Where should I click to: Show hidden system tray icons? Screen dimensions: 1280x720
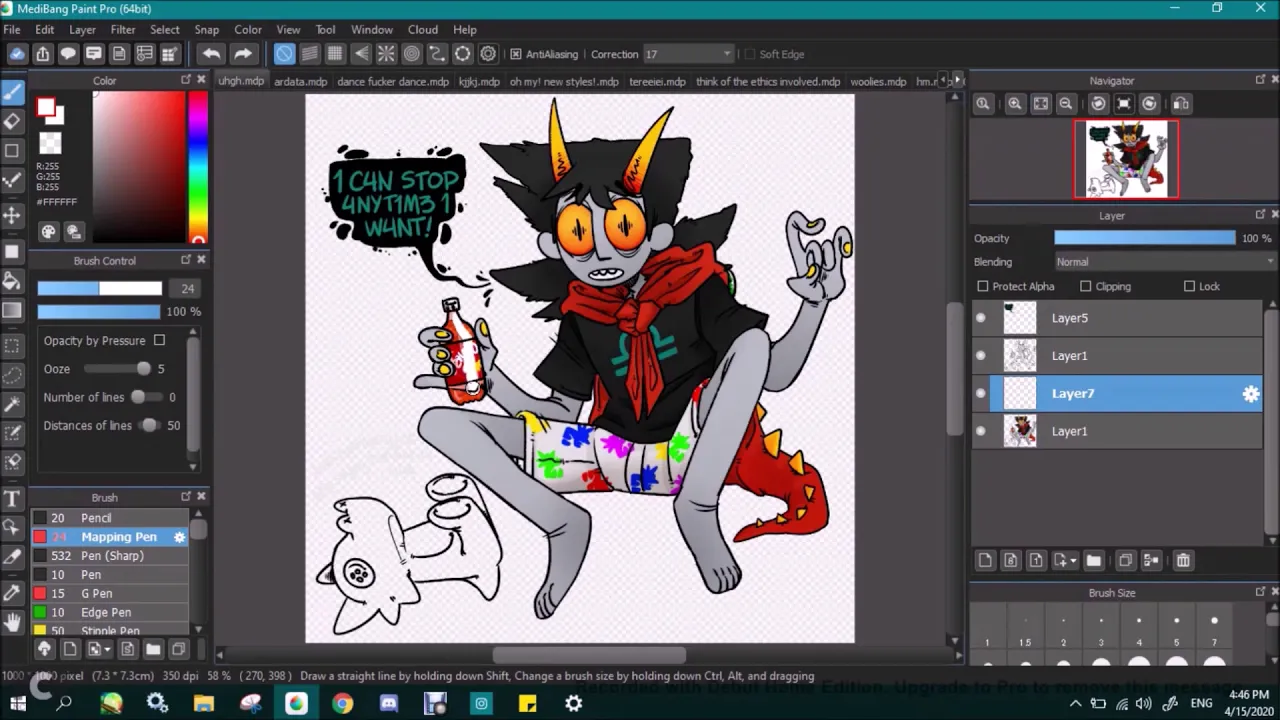coord(1076,704)
